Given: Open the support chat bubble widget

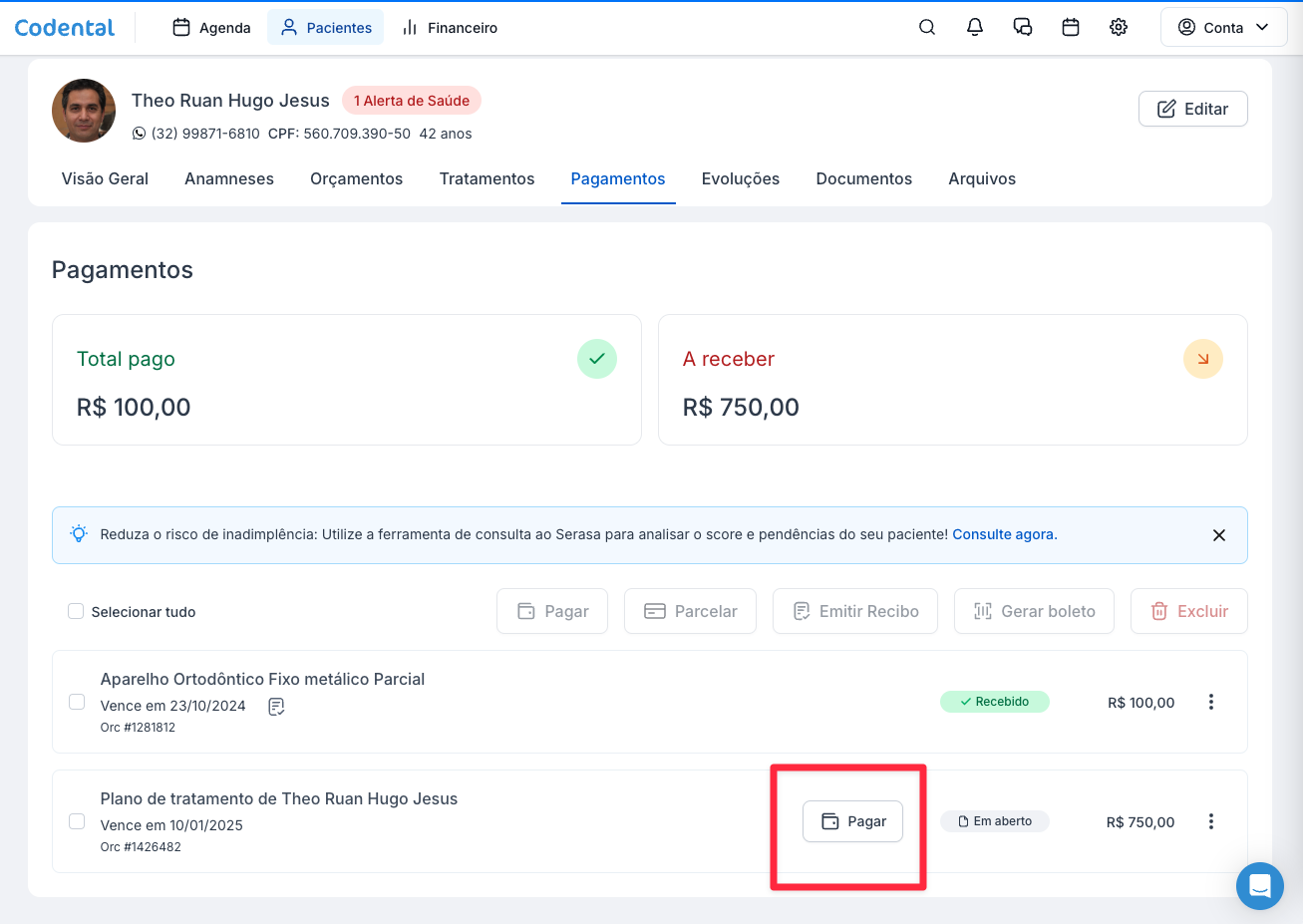Looking at the screenshot, I should point(1259,885).
